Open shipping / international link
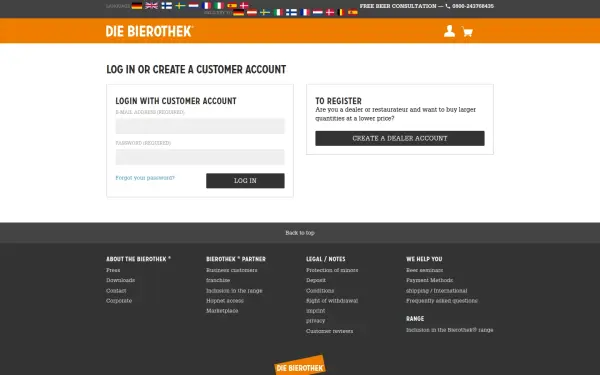This screenshot has height=375, width=600. coord(437,290)
